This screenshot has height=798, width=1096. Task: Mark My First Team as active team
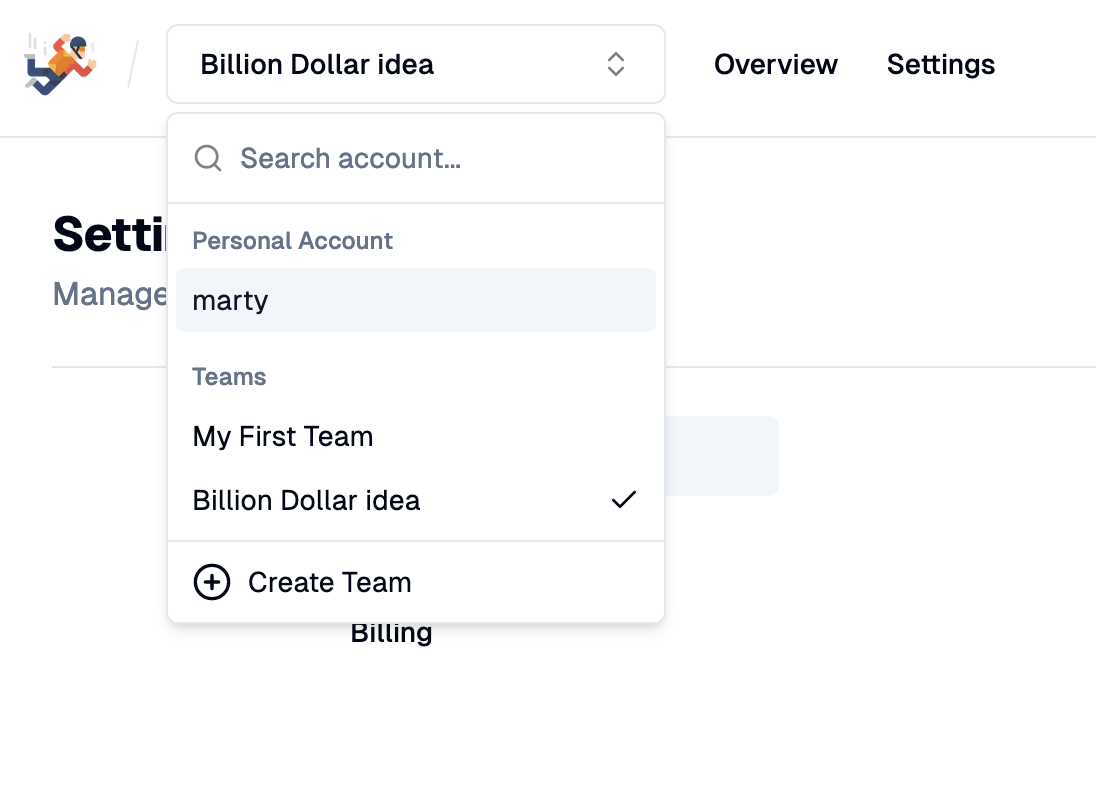click(x=282, y=436)
